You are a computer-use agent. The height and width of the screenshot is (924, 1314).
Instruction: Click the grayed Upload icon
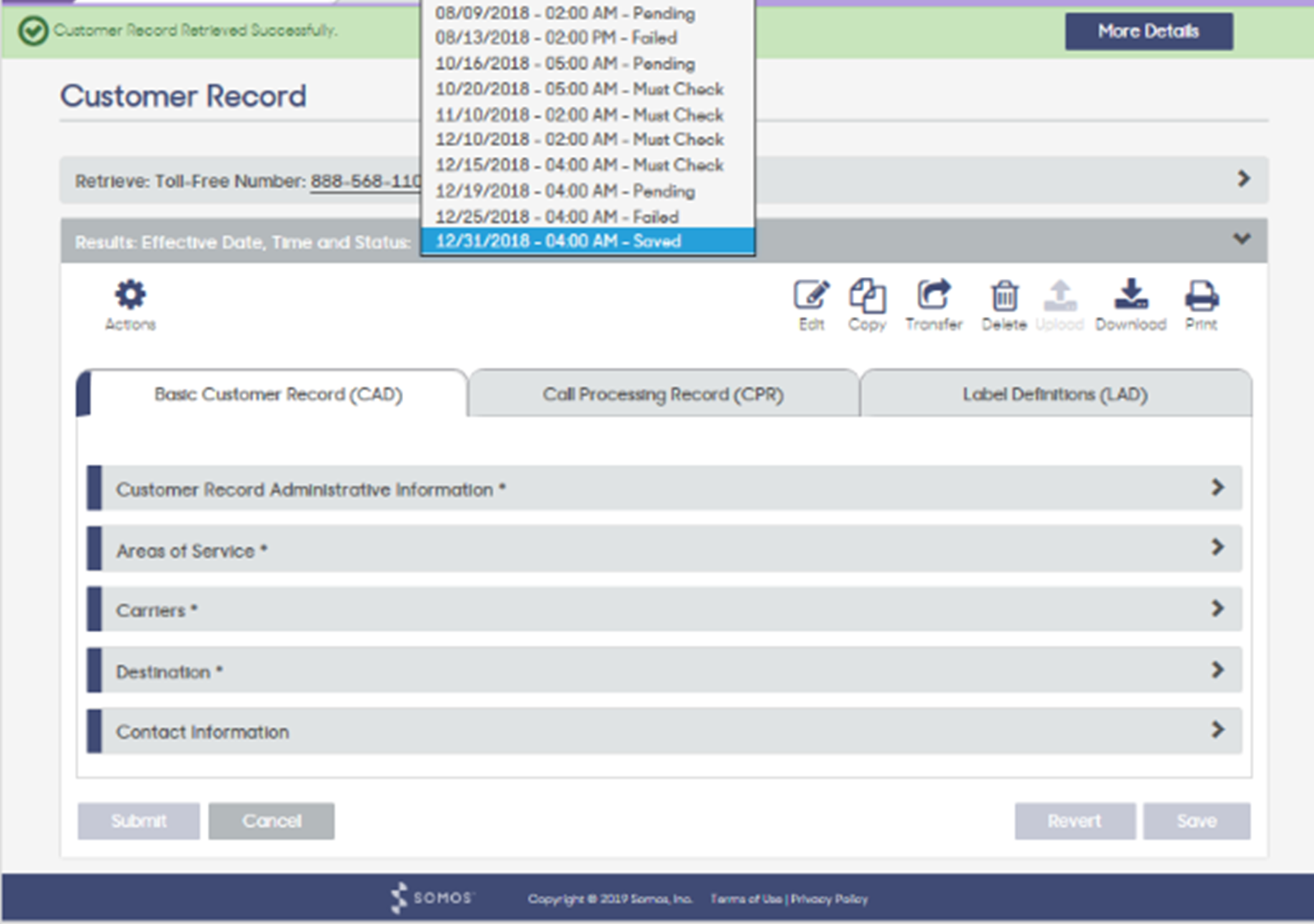1060,305
